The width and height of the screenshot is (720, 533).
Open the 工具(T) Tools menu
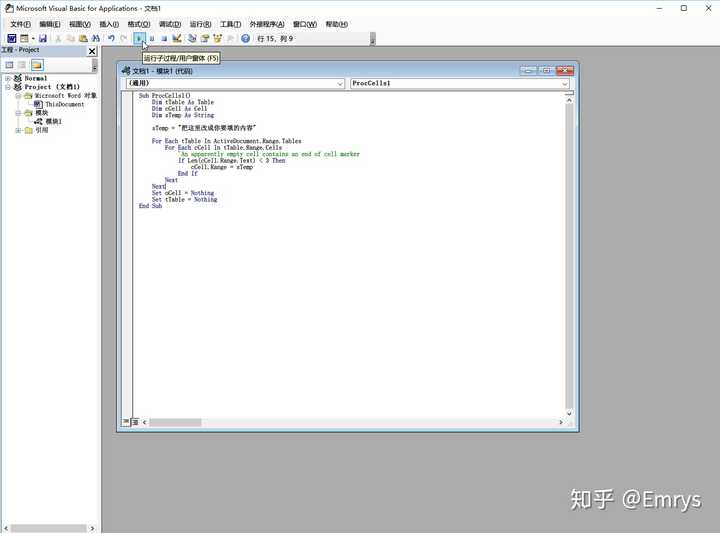click(x=230, y=24)
